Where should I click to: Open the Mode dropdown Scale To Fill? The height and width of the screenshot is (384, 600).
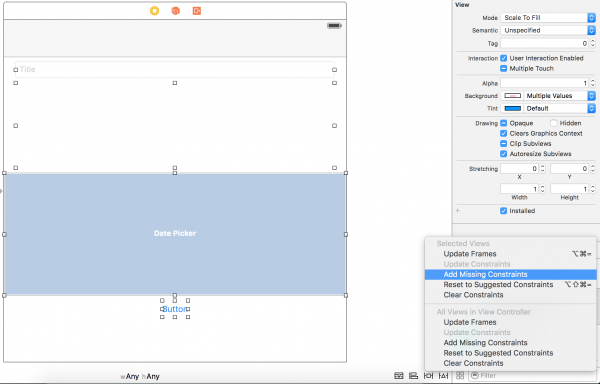[x=548, y=18]
